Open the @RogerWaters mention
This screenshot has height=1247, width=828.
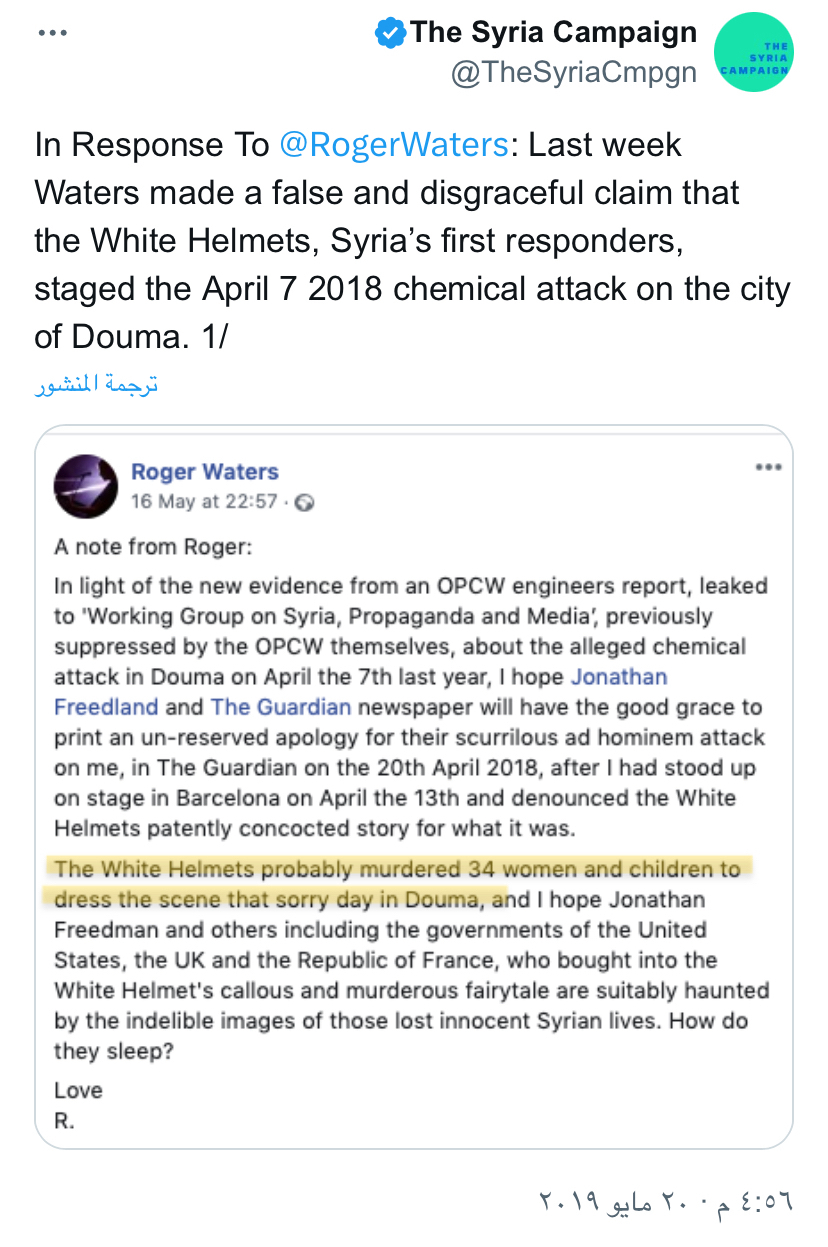coord(394,146)
